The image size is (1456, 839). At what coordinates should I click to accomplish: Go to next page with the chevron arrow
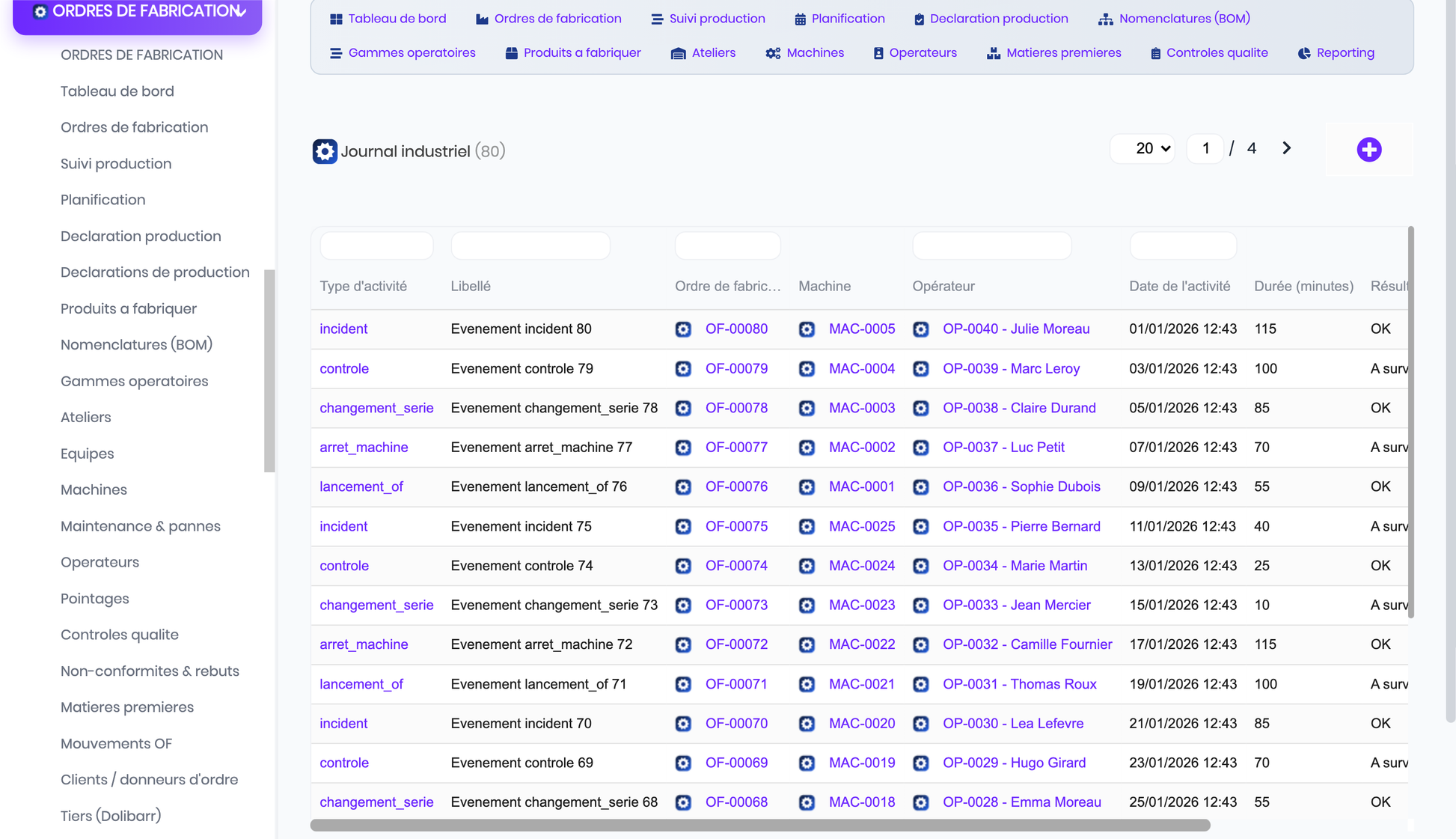tap(1286, 148)
